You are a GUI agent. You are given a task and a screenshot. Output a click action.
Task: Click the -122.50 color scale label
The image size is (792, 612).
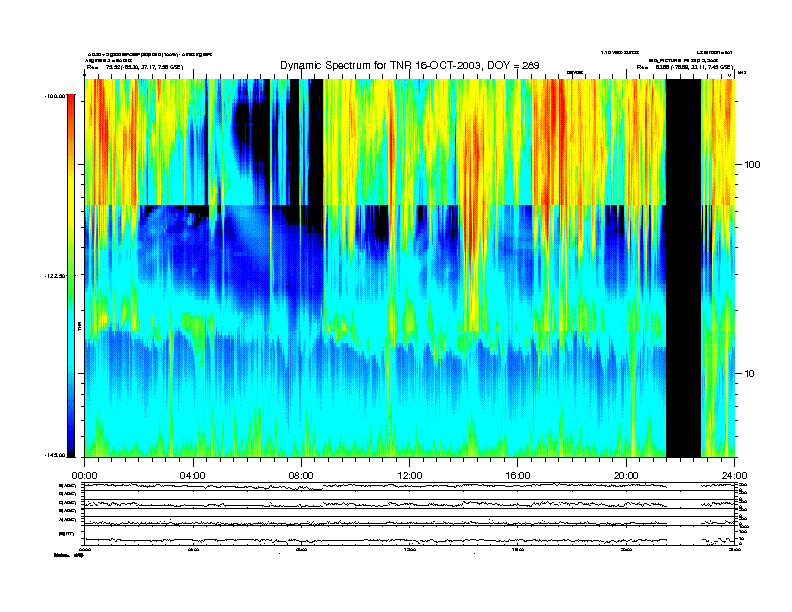click(x=55, y=276)
